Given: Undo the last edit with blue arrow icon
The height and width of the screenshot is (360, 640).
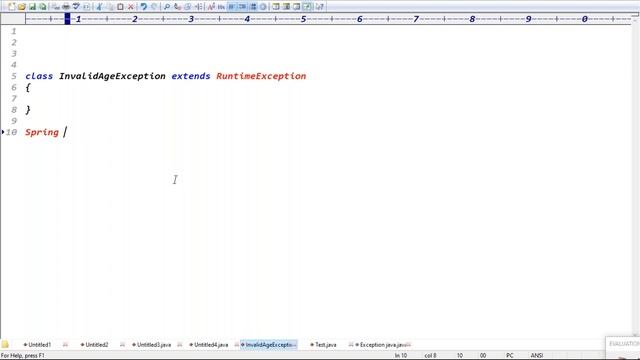Looking at the screenshot, I should (143, 7).
